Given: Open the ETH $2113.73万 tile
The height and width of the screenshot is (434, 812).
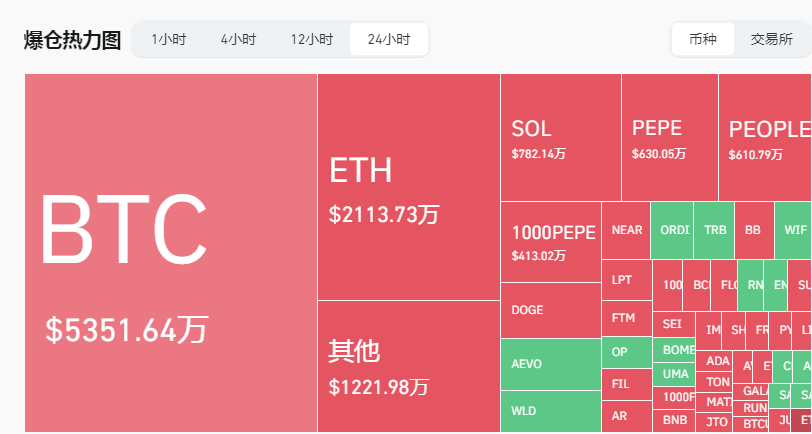Looking at the screenshot, I should click(409, 187).
